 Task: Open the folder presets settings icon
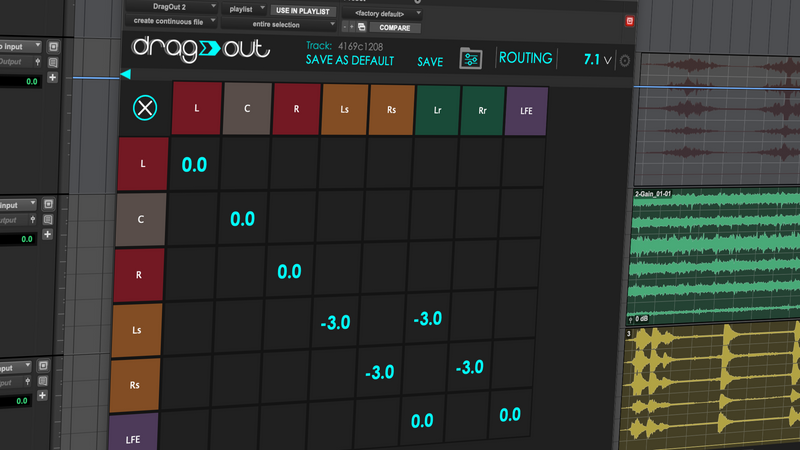(x=470, y=59)
